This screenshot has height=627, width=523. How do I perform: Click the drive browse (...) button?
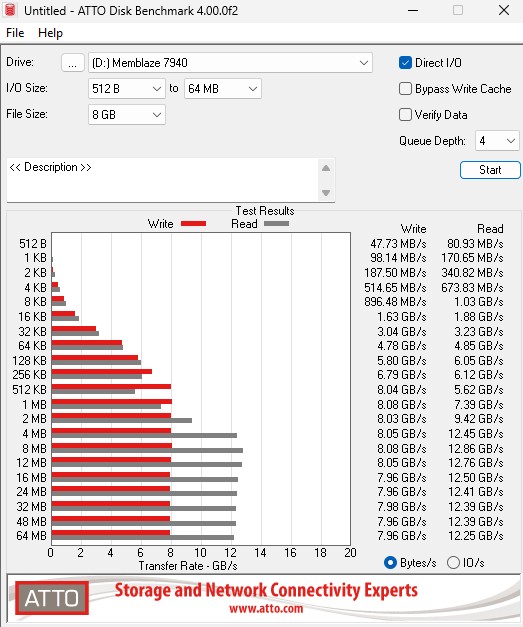(x=72, y=63)
